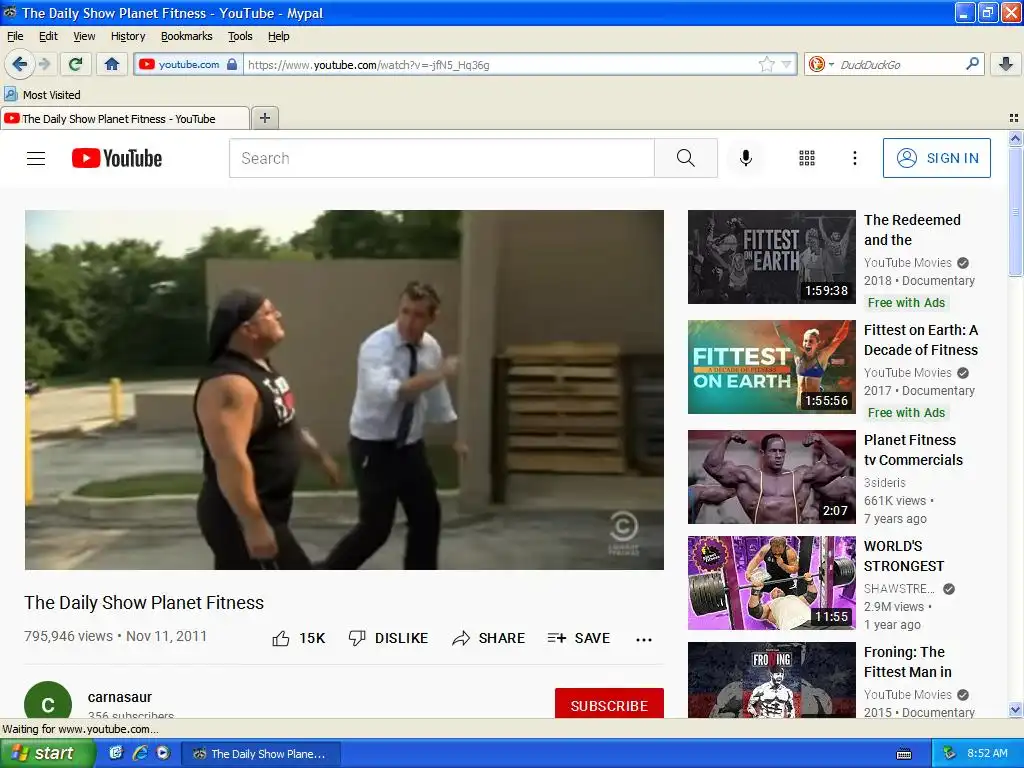The height and width of the screenshot is (768, 1024).
Task: Open the carnasaur channel name link
Action: click(120, 697)
